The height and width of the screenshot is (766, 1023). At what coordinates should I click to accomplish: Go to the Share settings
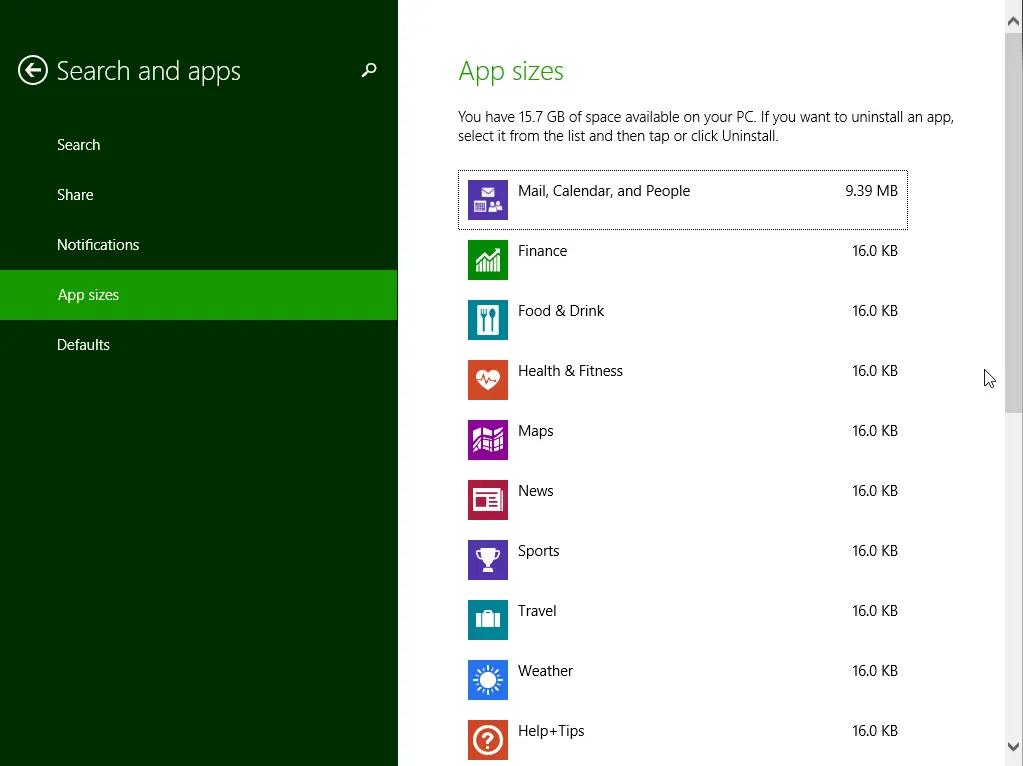pyautogui.click(x=198, y=195)
